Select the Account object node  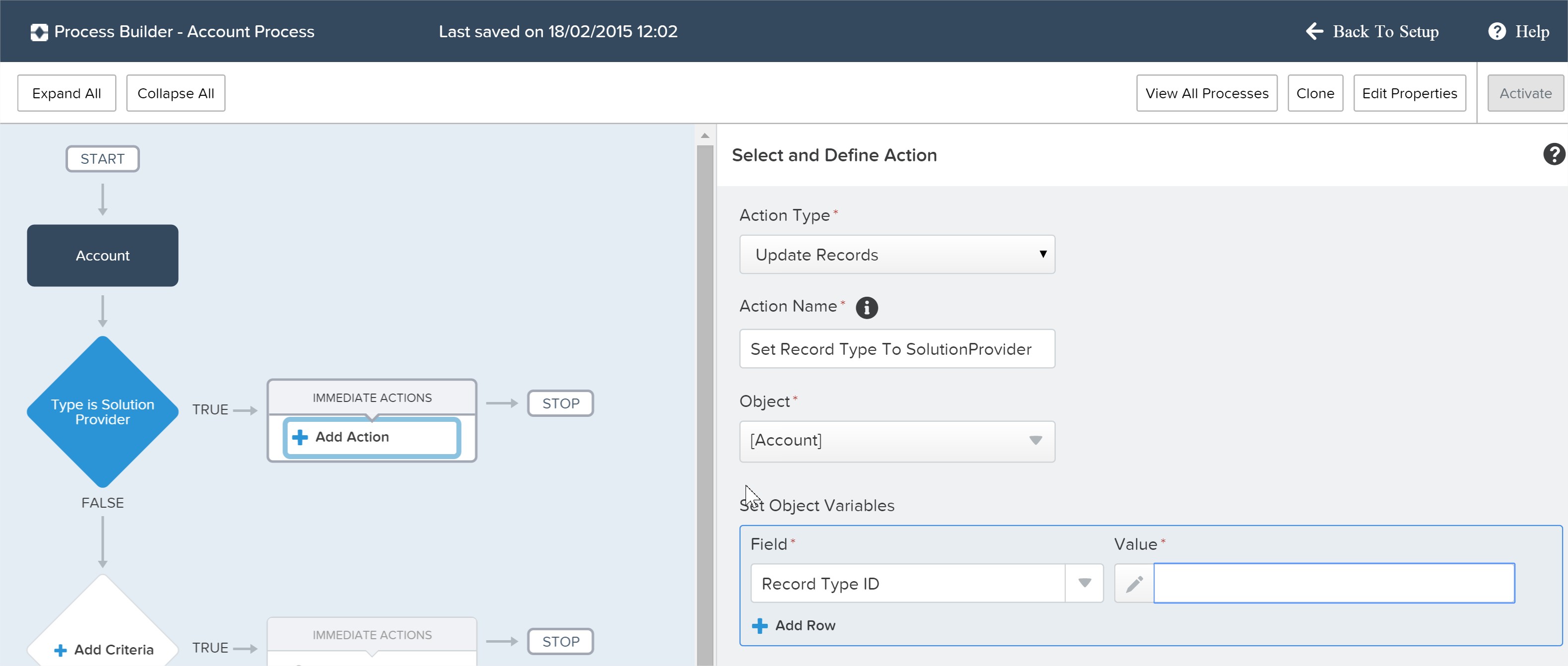102,256
